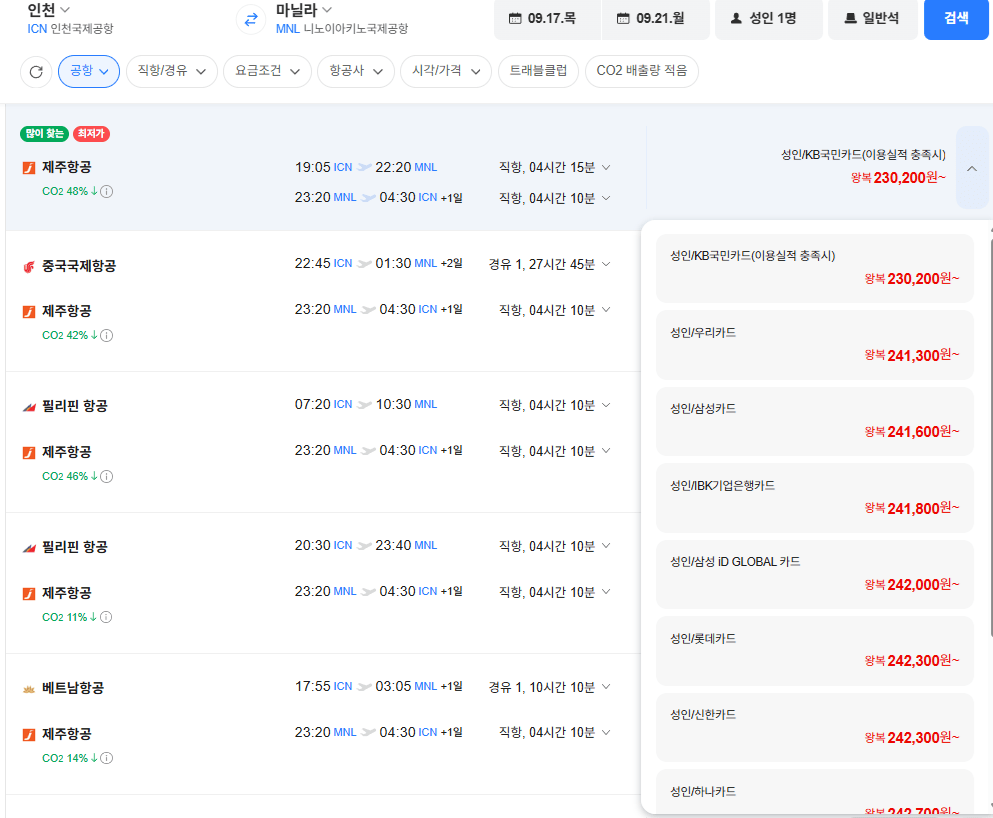Click the ICN 인천국제공항 airport label
The image size is (993, 818).
(x=70, y=28)
